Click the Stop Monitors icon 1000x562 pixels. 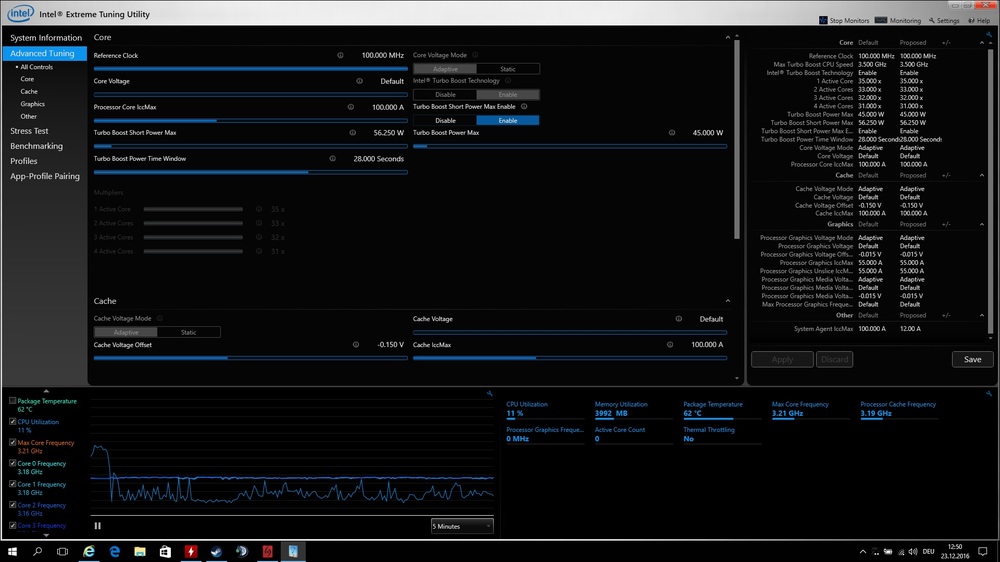point(823,20)
